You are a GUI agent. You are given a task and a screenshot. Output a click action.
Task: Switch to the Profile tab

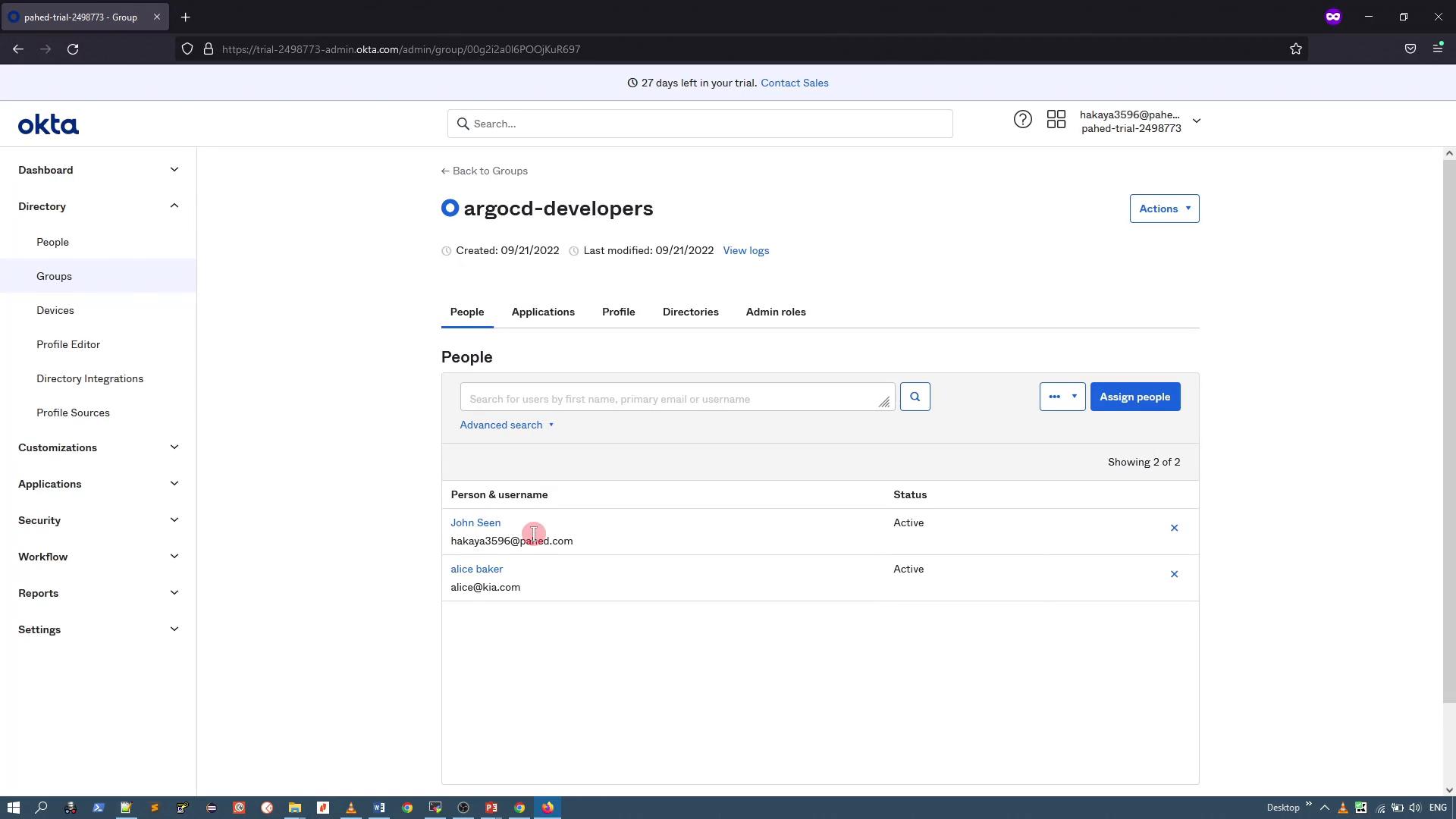pyautogui.click(x=619, y=312)
